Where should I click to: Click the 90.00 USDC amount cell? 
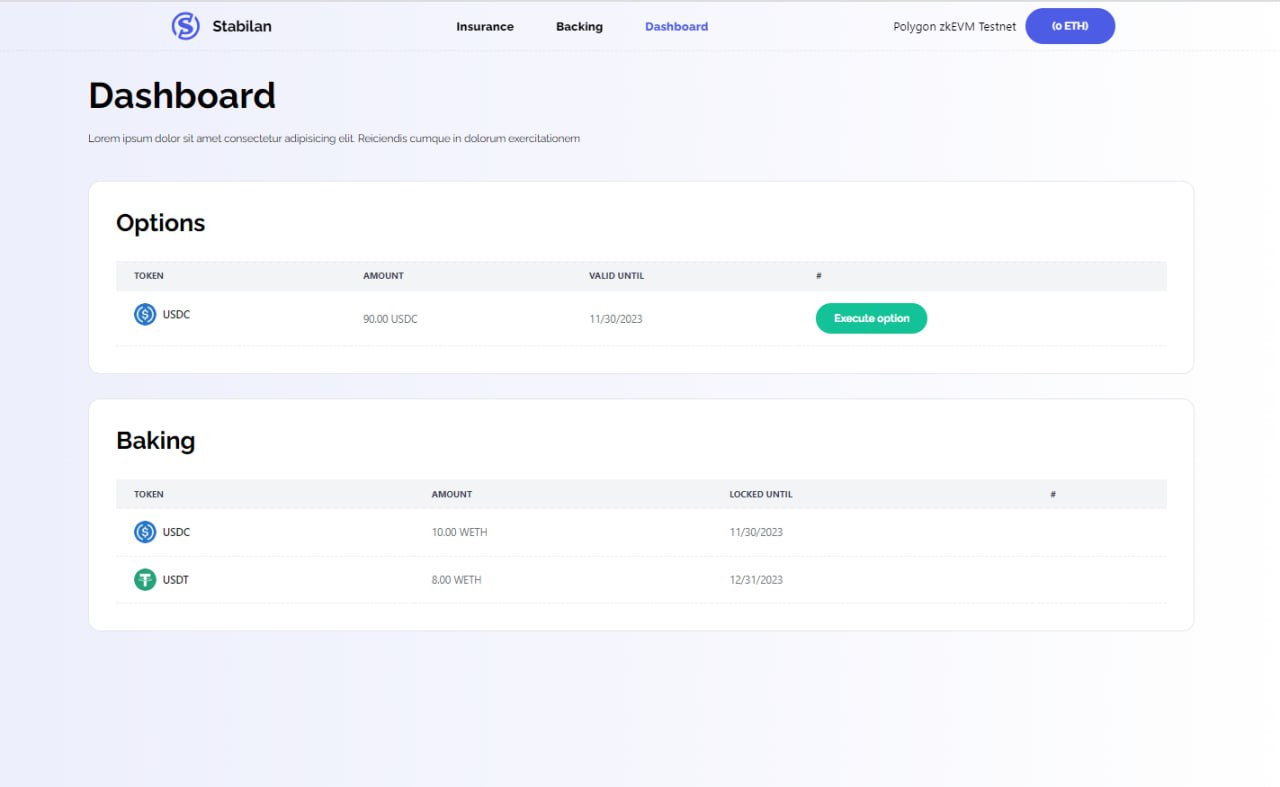tap(390, 319)
